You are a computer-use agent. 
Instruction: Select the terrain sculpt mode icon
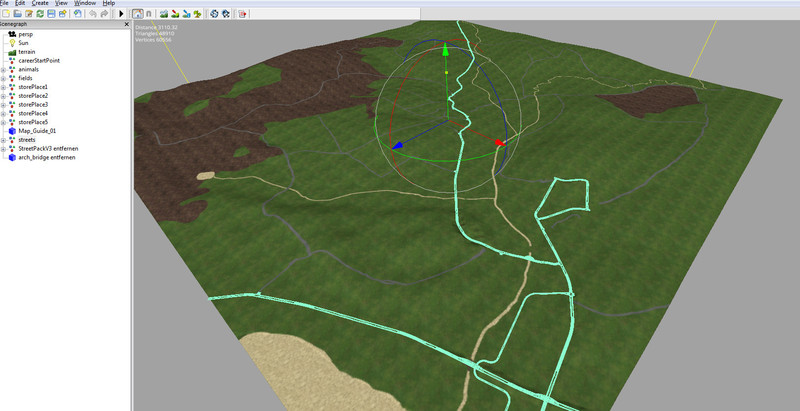click(163, 14)
